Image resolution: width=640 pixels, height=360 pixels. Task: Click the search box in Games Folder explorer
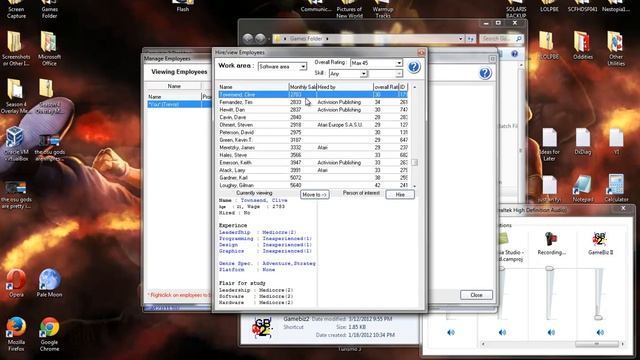[501, 39]
